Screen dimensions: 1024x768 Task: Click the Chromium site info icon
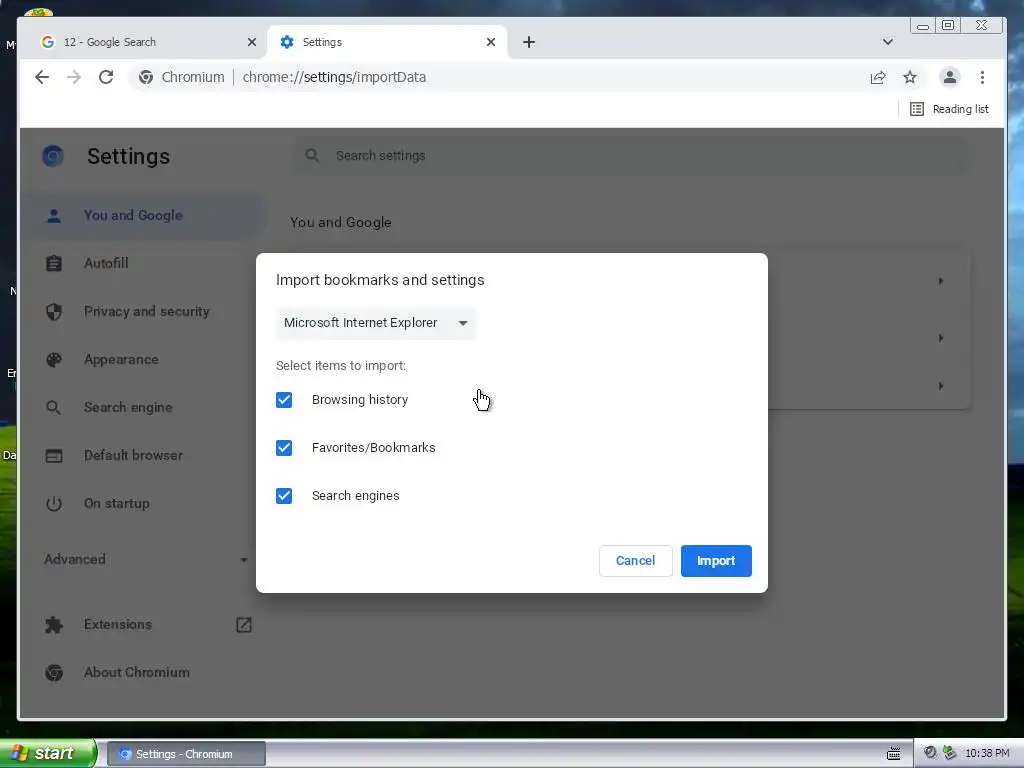pos(146,77)
